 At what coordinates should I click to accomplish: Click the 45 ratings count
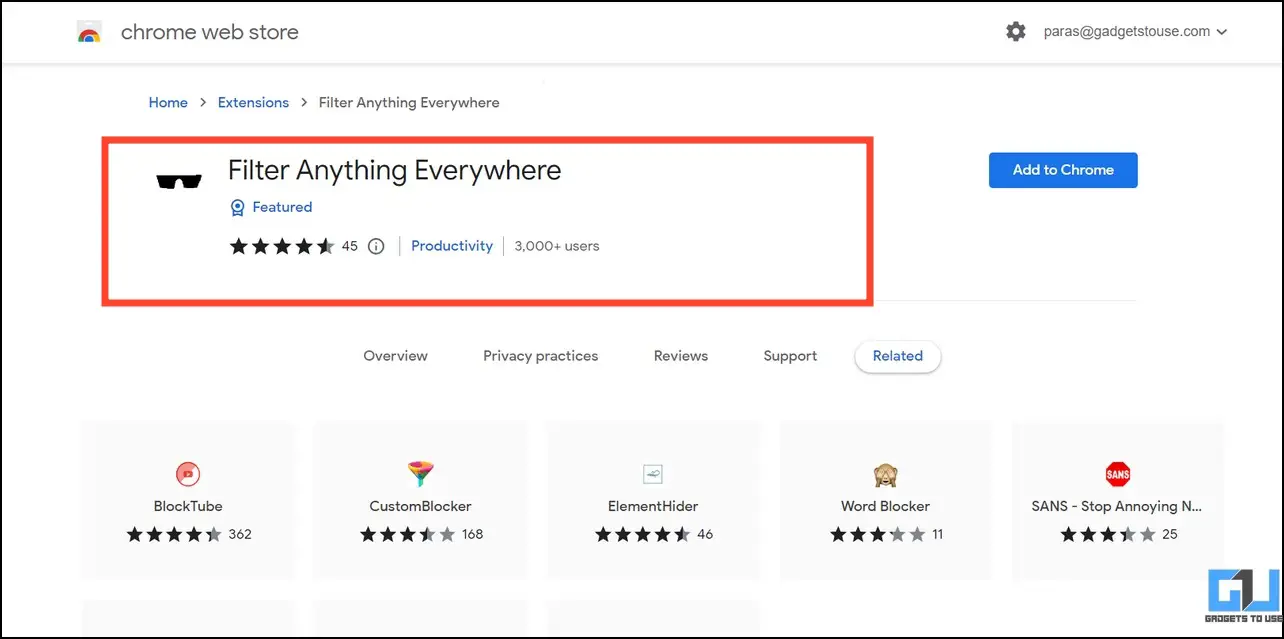pyautogui.click(x=349, y=246)
